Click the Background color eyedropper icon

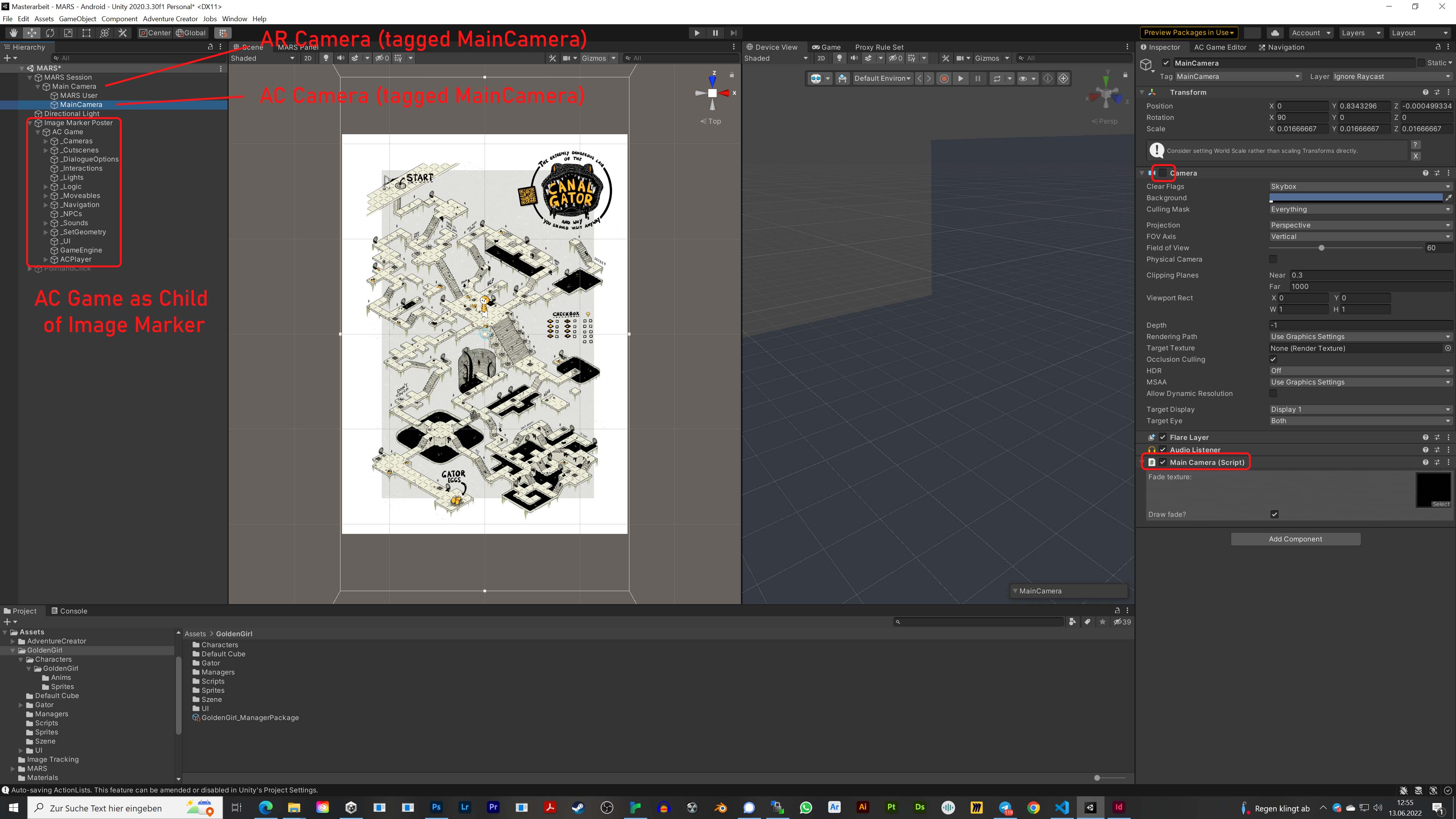pos(1448,198)
